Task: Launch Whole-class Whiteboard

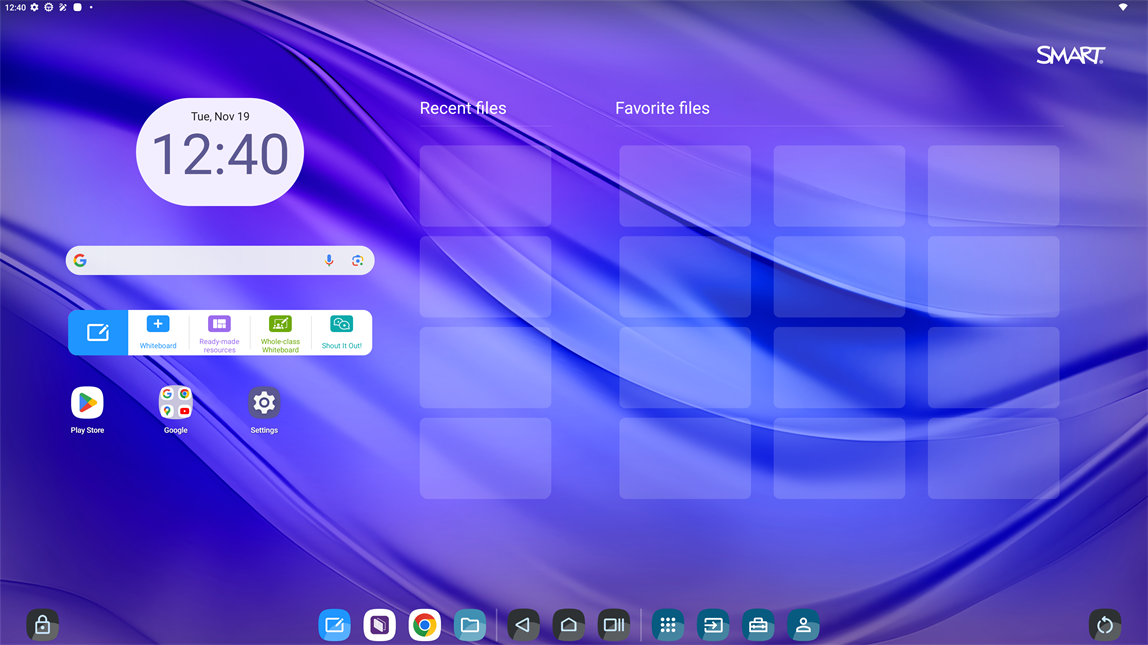Action: (x=280, y=332)
